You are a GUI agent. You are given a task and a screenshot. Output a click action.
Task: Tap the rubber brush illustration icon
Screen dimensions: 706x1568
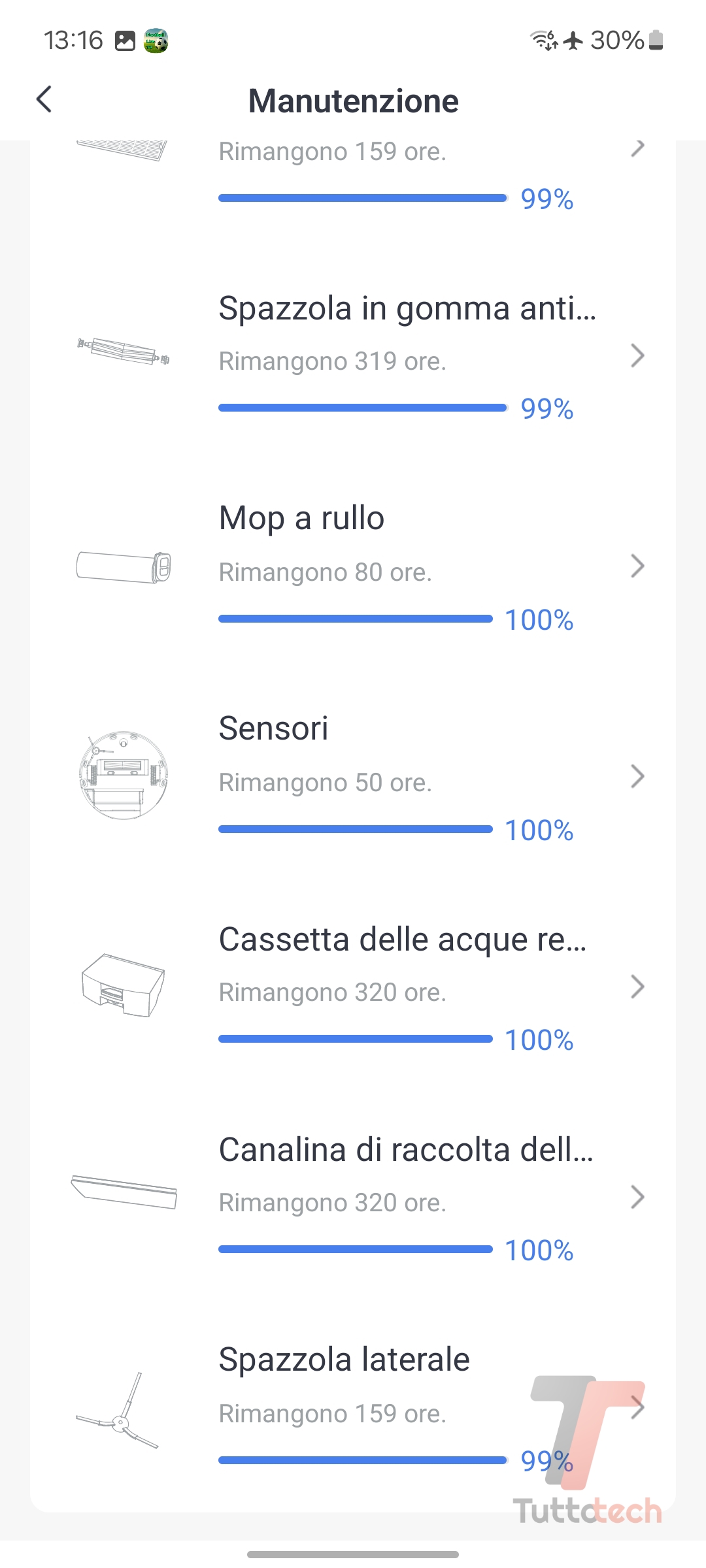pos(123,351)
